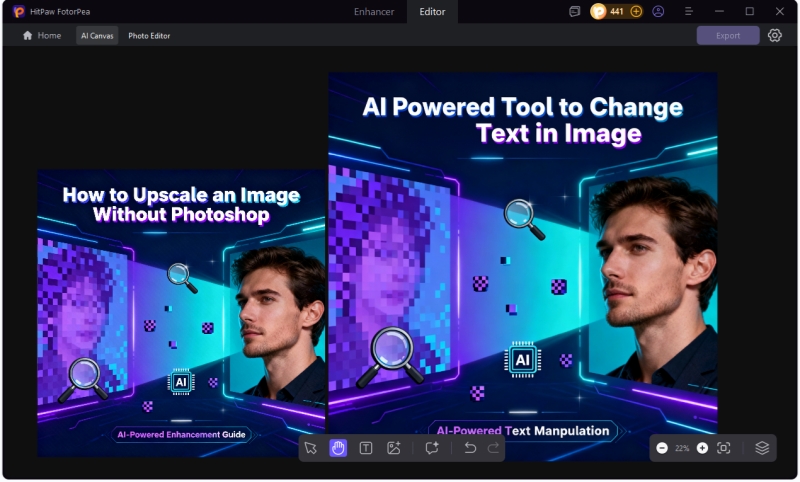The height and width of the screenshot is (482, 800).
Task: Maximize the HitPaw FotorPea window
Action: [749, 11]
